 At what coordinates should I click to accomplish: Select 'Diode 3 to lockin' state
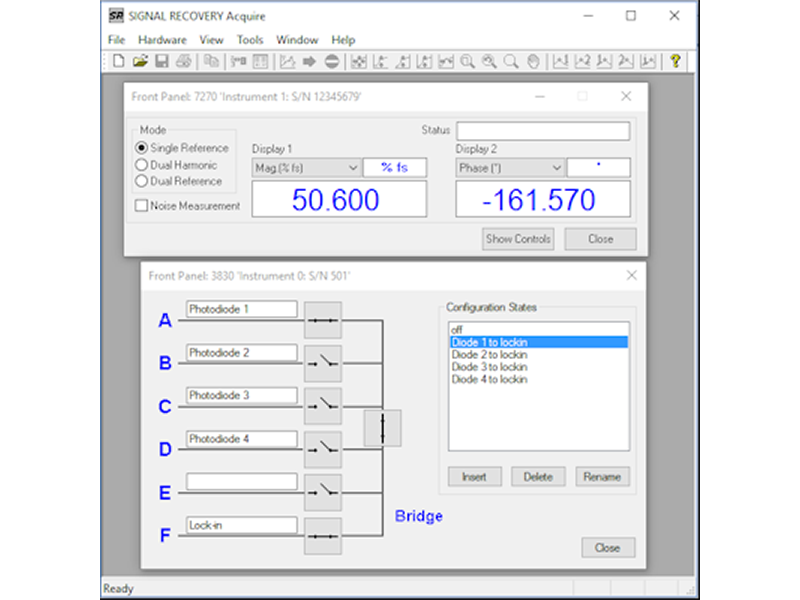tap(489, 367)
